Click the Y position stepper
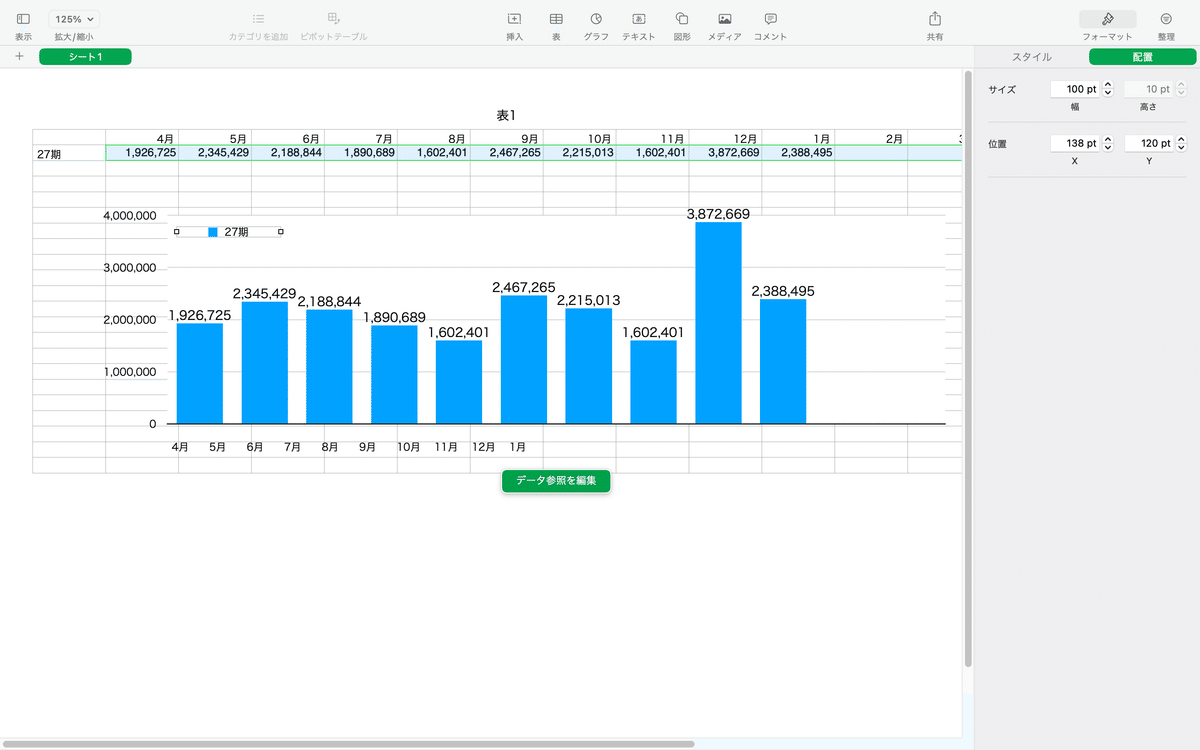The width and height of the screenshot is (1200, 750). pos(1181,143)
